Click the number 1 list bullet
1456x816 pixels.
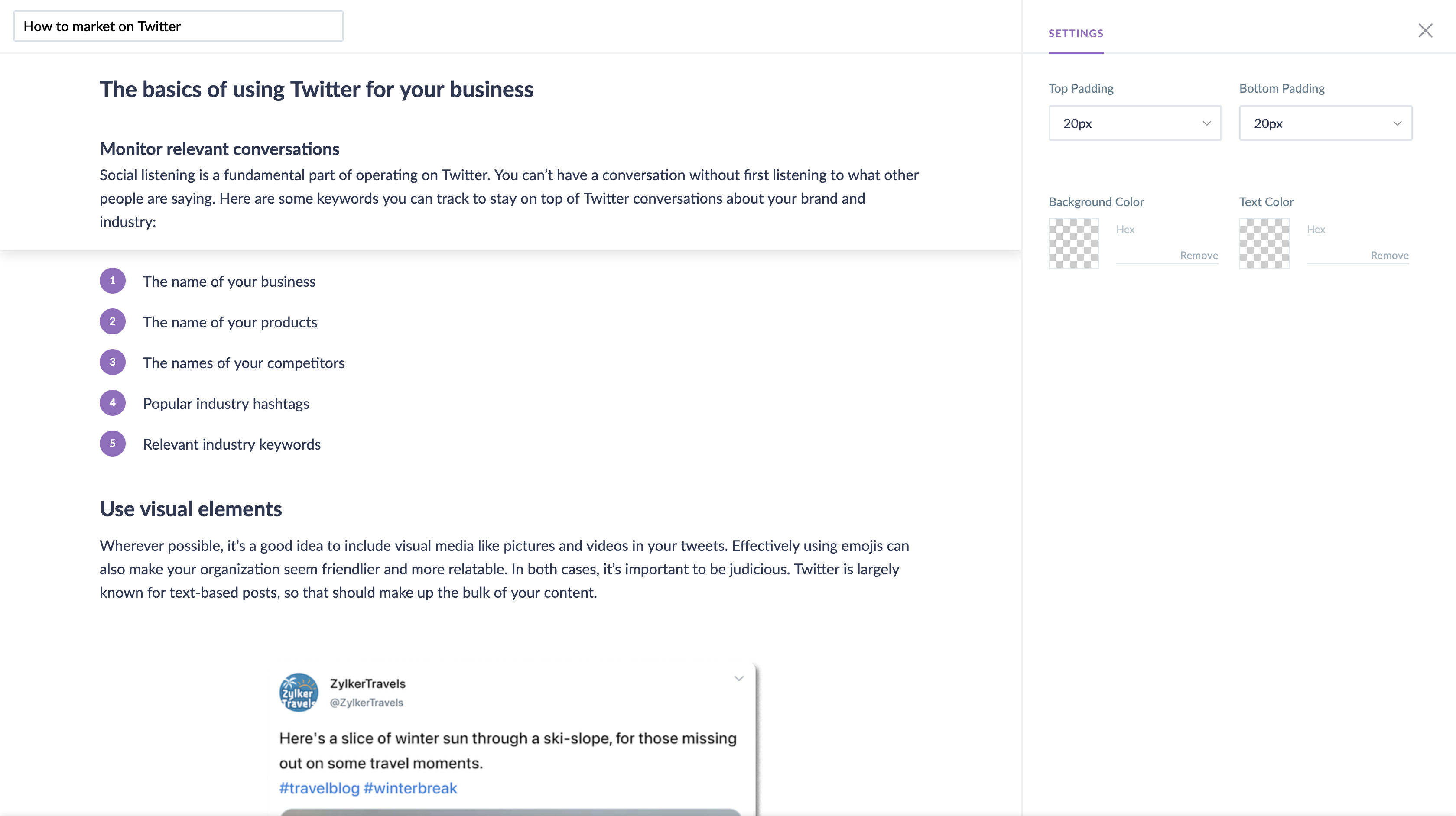(113, 281)
